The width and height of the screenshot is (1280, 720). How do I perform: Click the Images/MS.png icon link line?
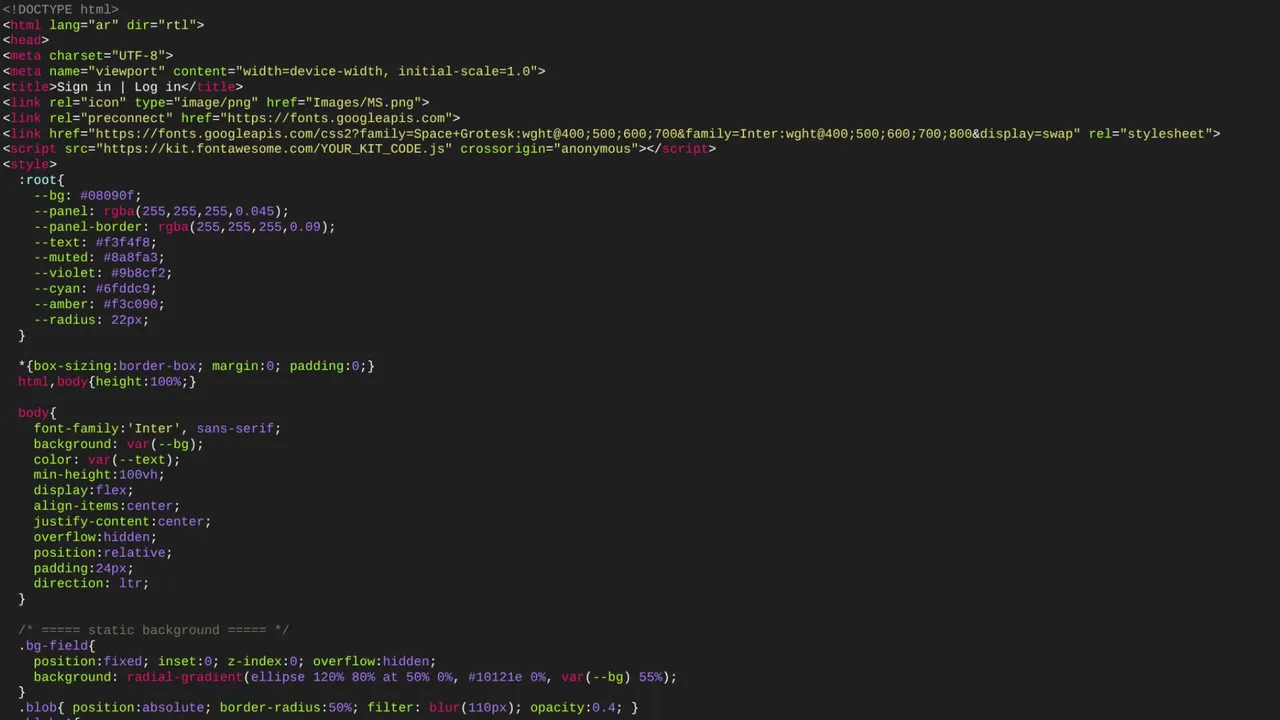pyautogui.click(x=216, y=102)
